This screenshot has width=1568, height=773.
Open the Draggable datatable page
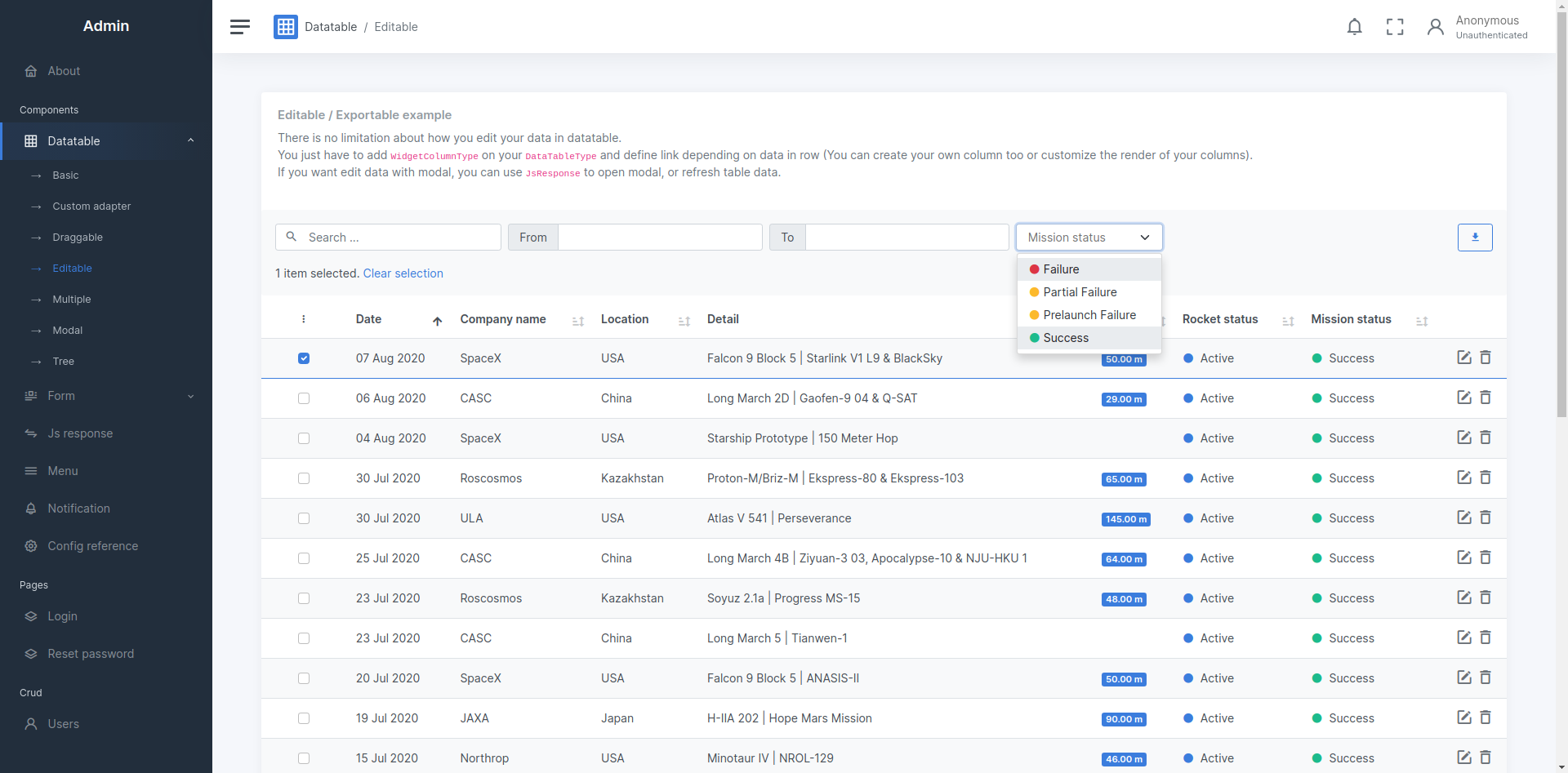(78, 238)
